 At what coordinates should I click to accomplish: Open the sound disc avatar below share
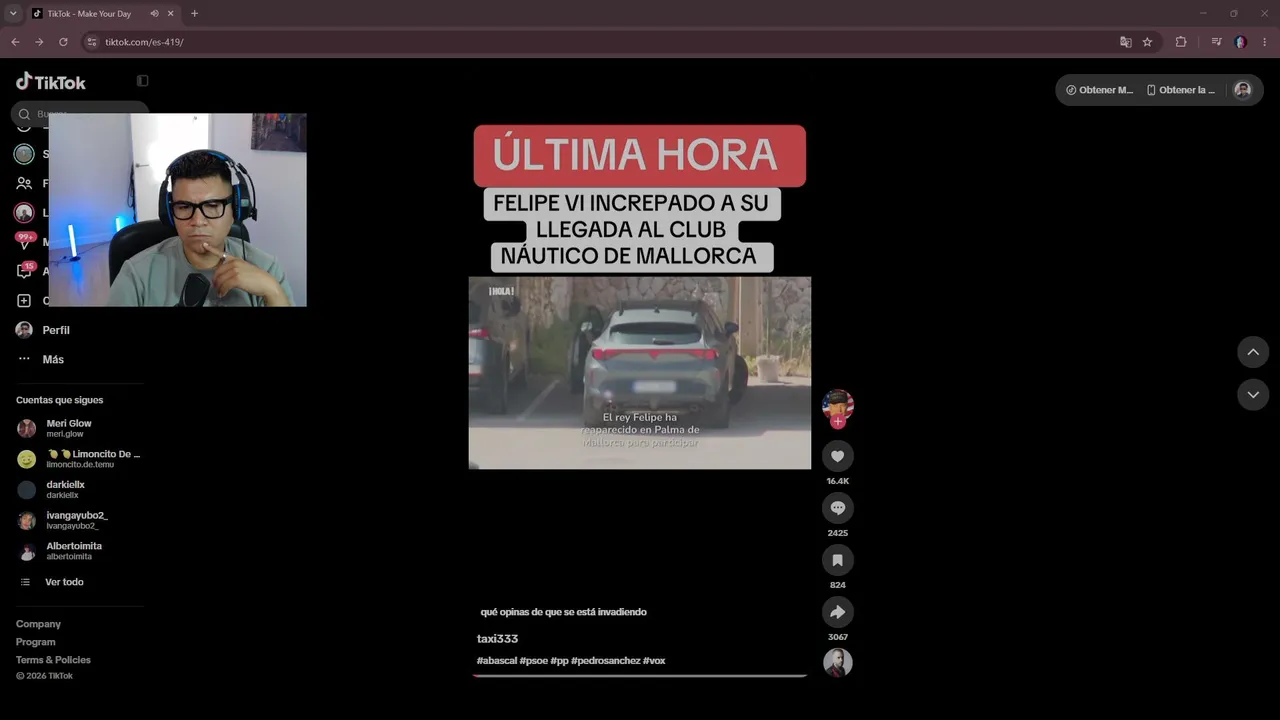coord(838,662)
